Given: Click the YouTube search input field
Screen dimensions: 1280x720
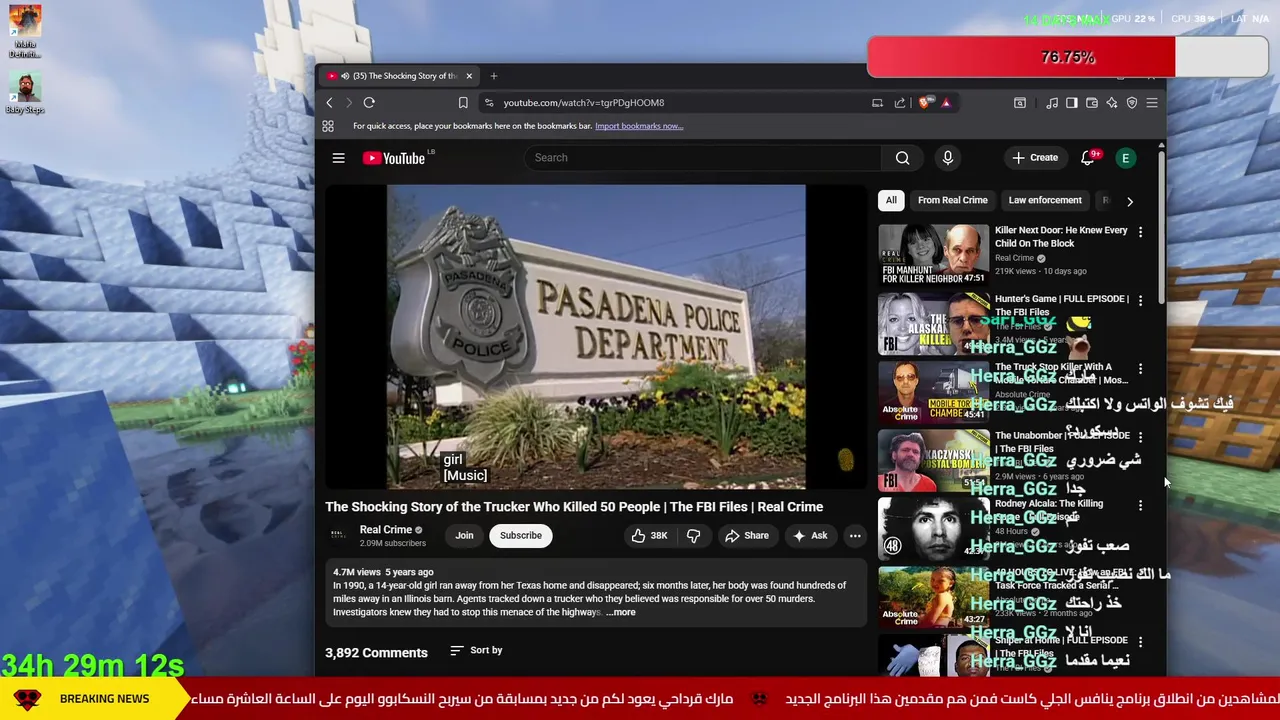Looking at the screenshot, I should point(703,158).
